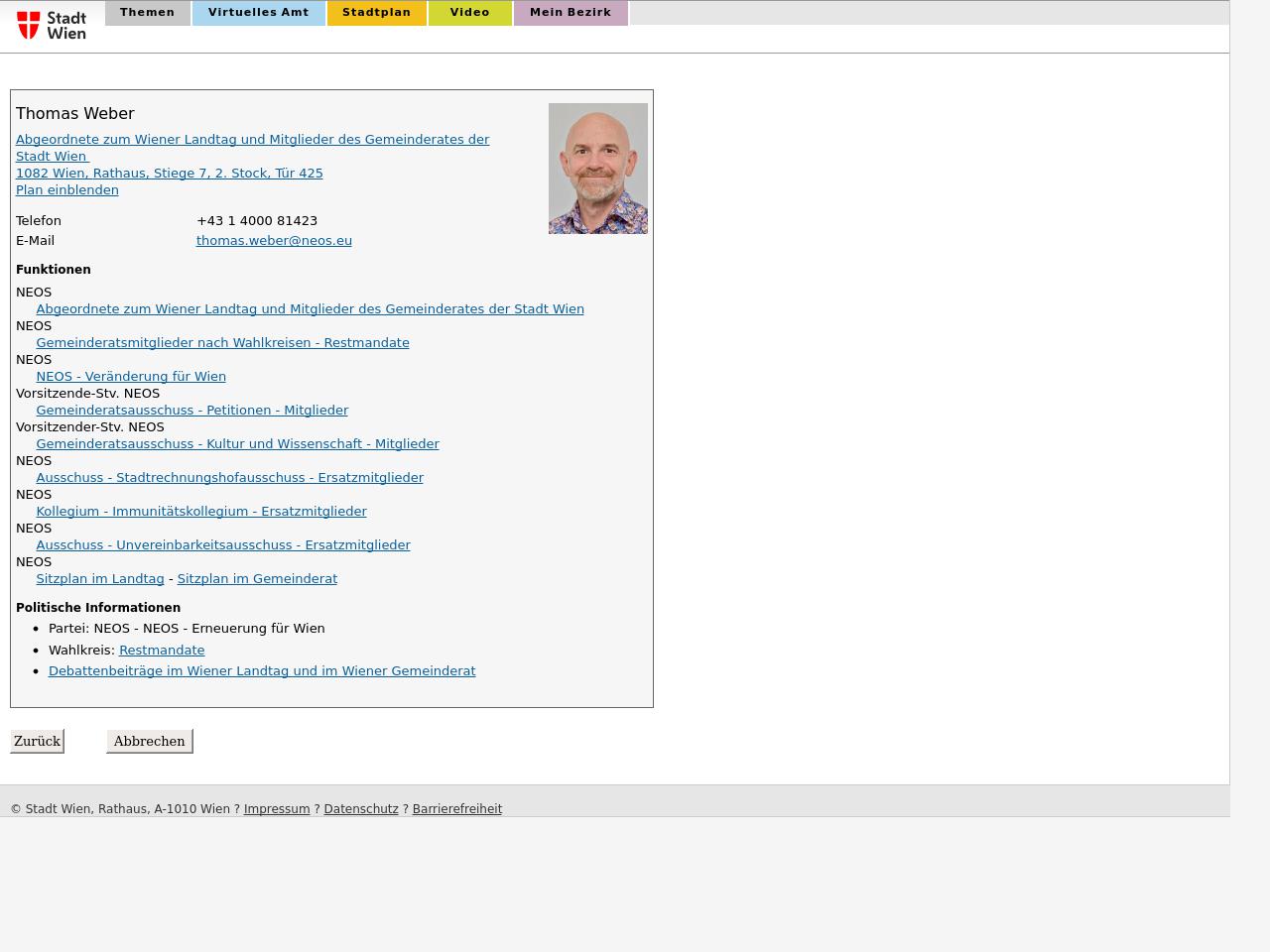Click the Stadt Wien logo
1270x952 pixels.
click(52, 25)
